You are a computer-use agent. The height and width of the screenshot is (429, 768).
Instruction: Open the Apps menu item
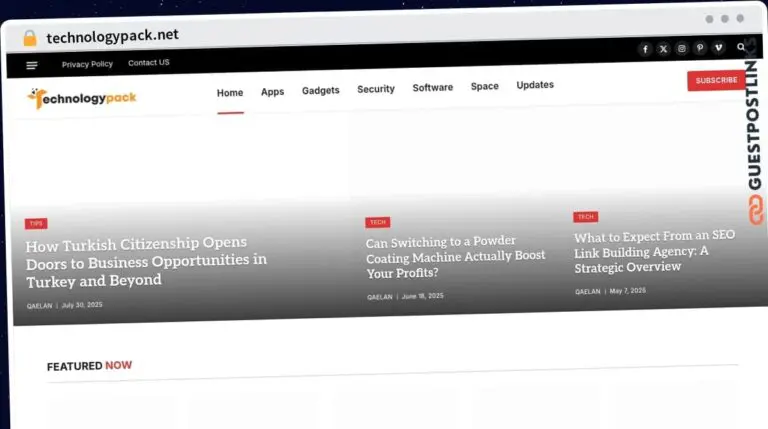point(272,92)
